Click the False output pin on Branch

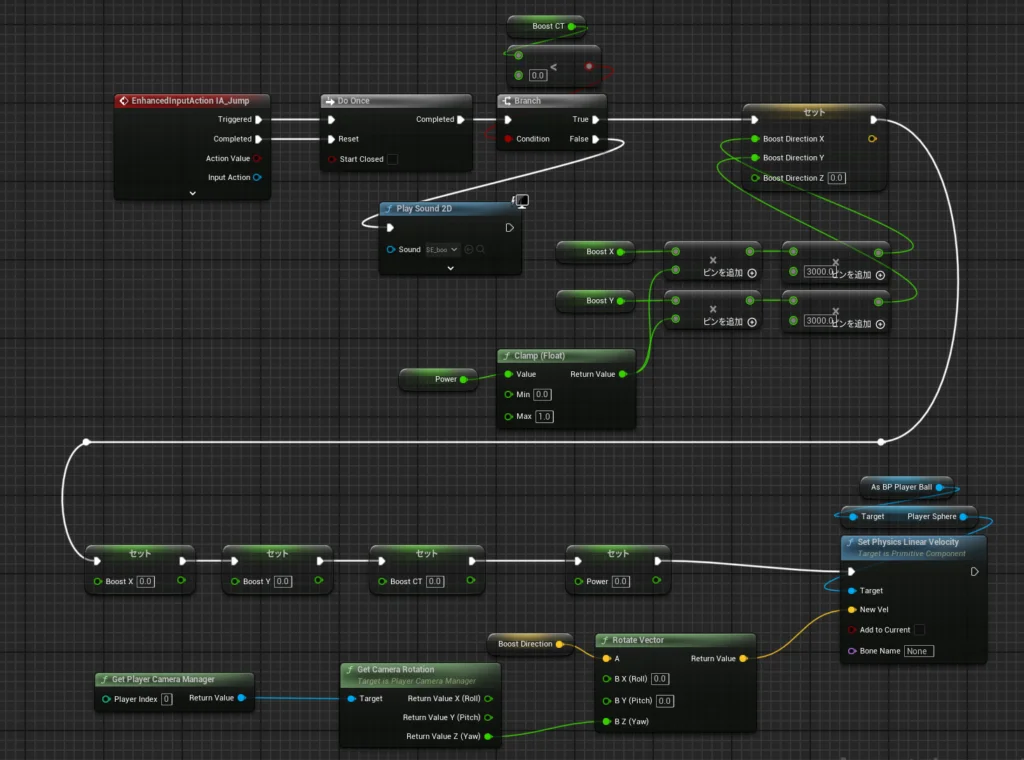pos(596,139)
